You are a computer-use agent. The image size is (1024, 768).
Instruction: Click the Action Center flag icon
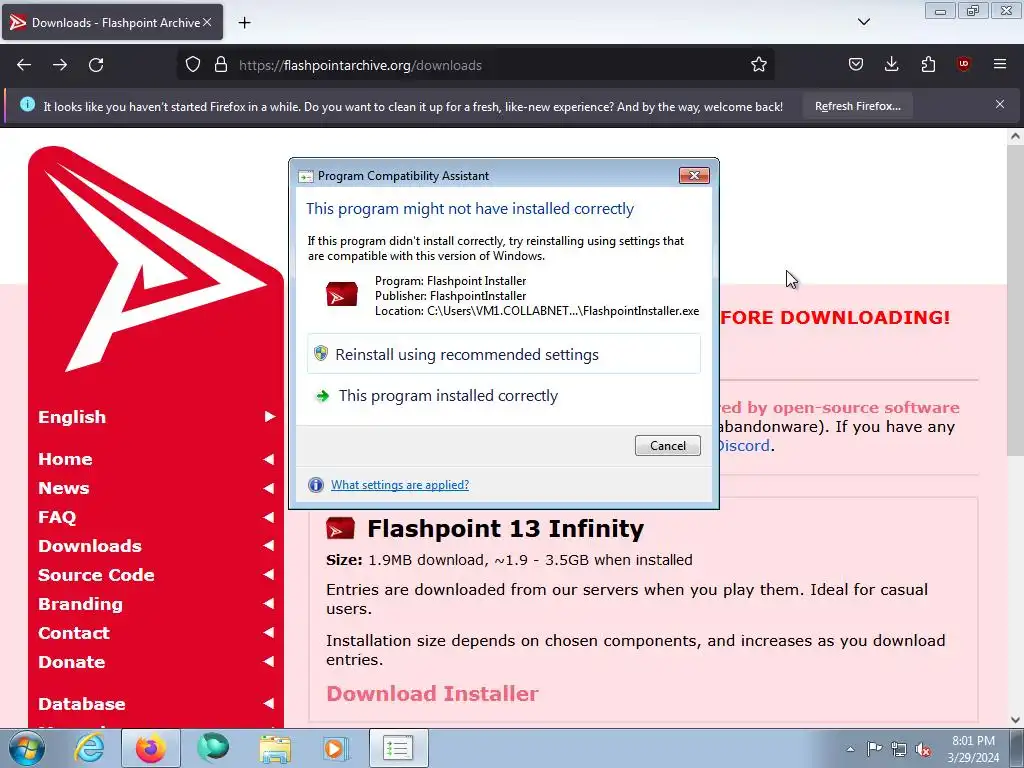(874, 749)
